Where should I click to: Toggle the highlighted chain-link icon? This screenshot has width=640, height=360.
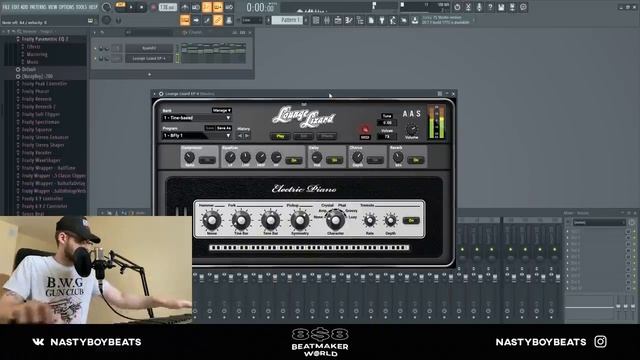(x=218, y=20)
